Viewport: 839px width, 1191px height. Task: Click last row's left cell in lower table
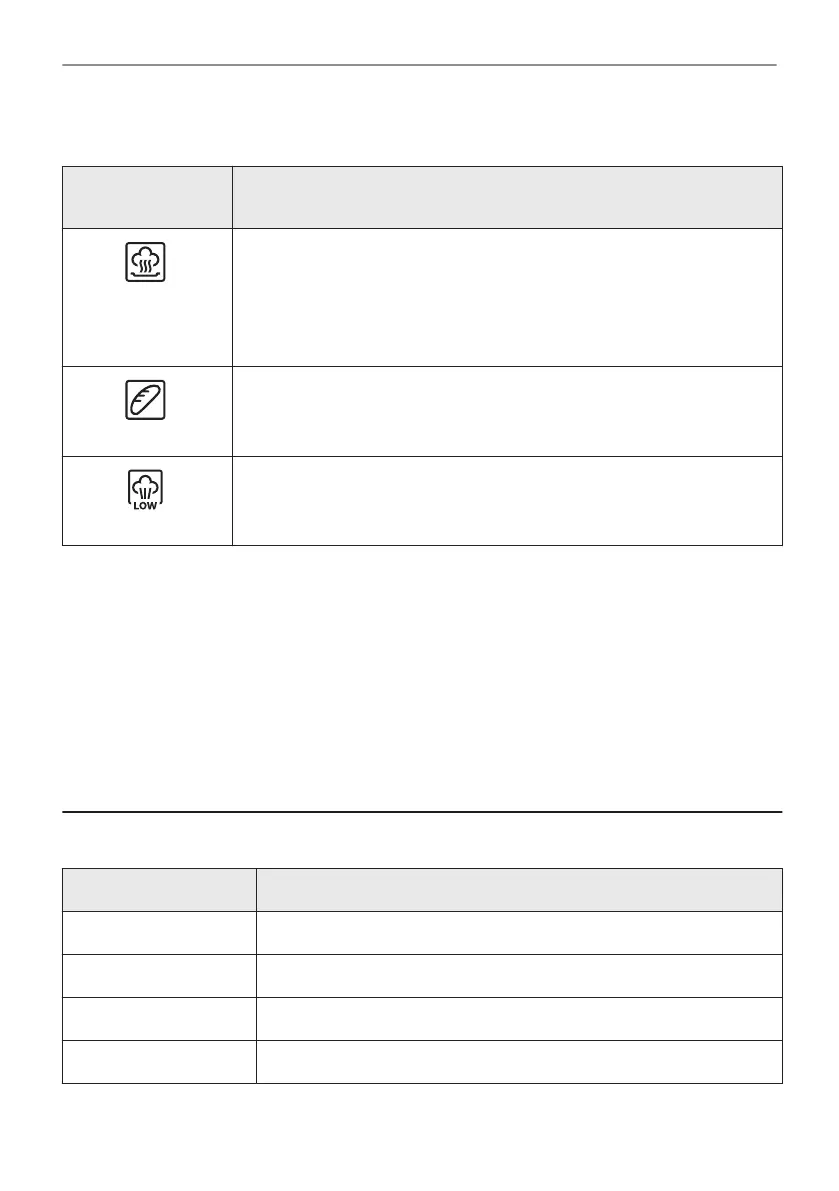click(x=159, y=1061)
